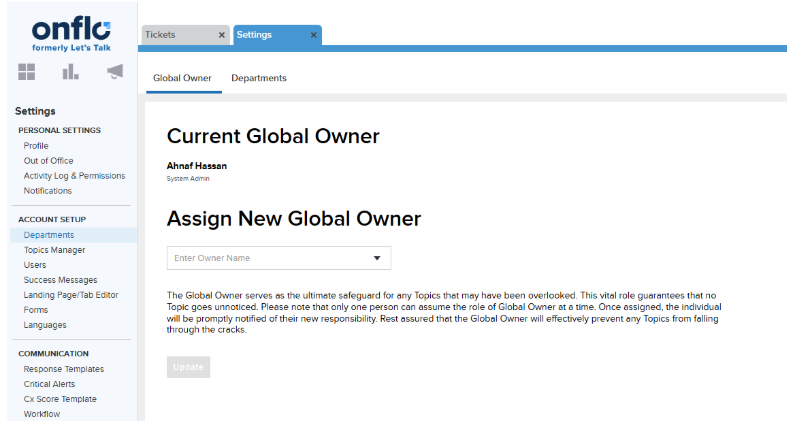Screen dimensions: 790x423
Task: Open the Users settings page
Action: 35,265
